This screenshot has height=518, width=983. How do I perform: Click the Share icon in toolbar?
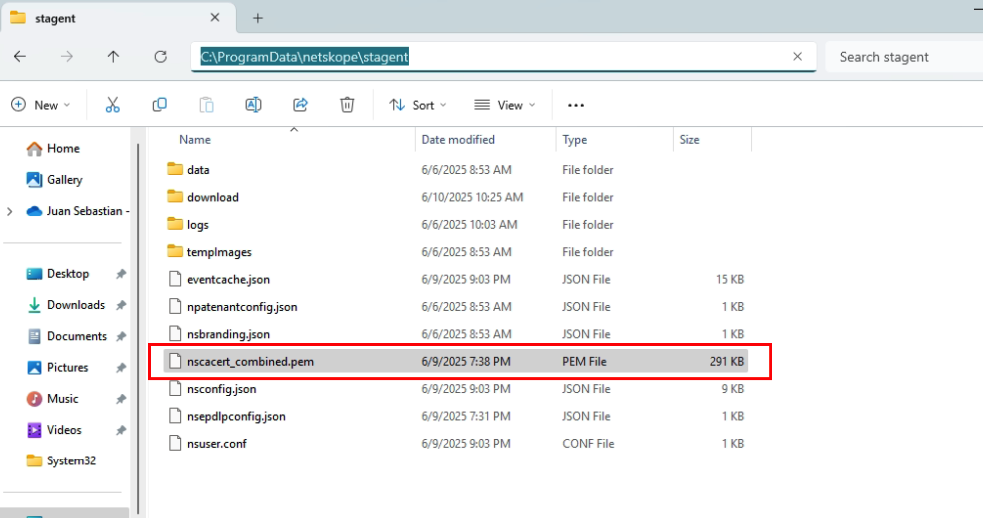(300, 105)
